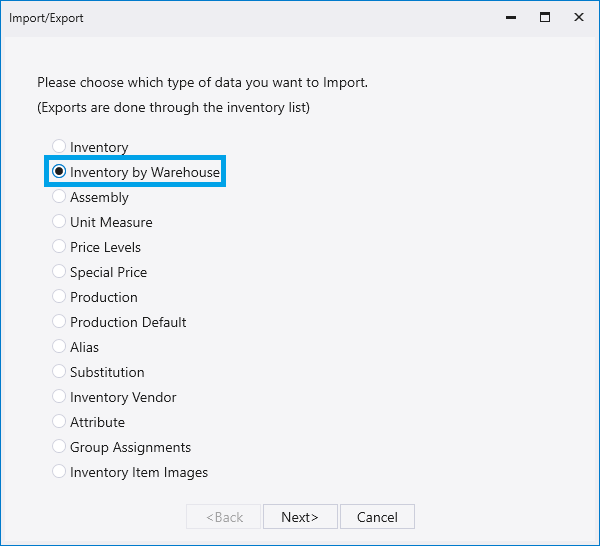Click the Next> button

tap(300, 517)
